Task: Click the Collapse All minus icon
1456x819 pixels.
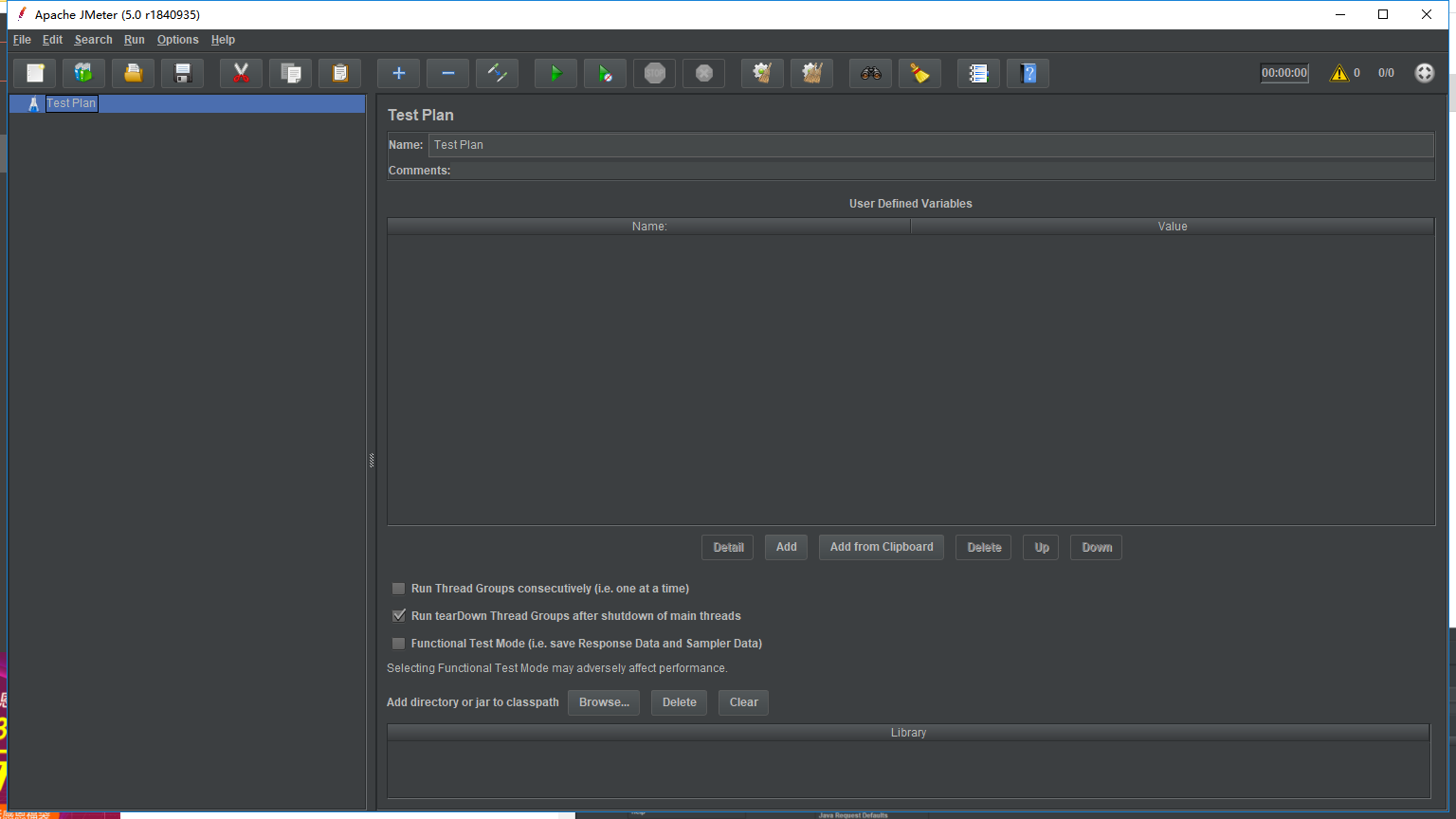Action: click(x=447, y=73)
